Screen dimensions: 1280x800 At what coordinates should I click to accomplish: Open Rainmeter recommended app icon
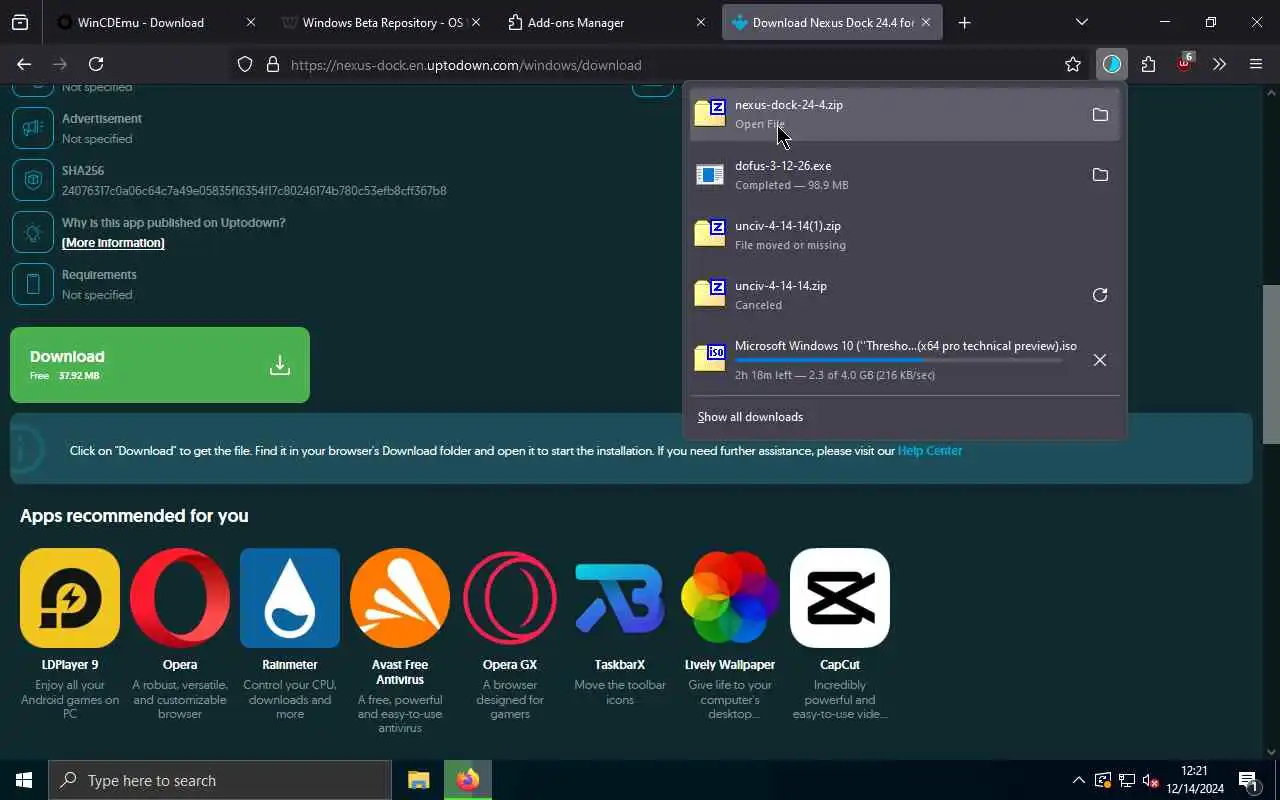[290, 598]
